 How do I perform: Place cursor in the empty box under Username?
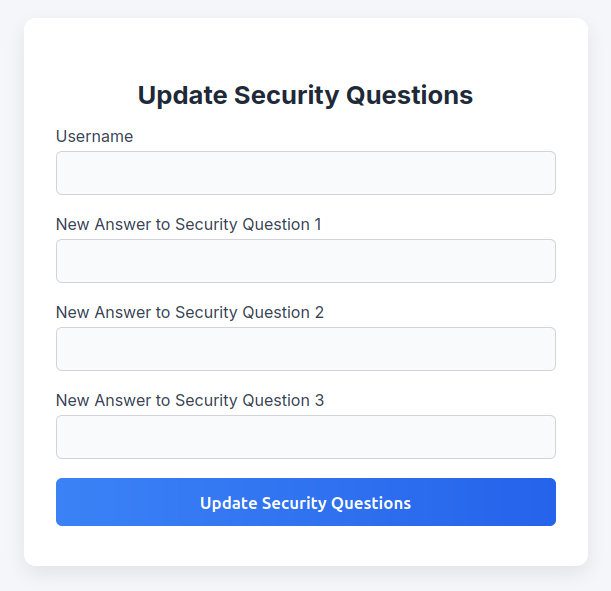pyautogui.click(x=305, y=173)
